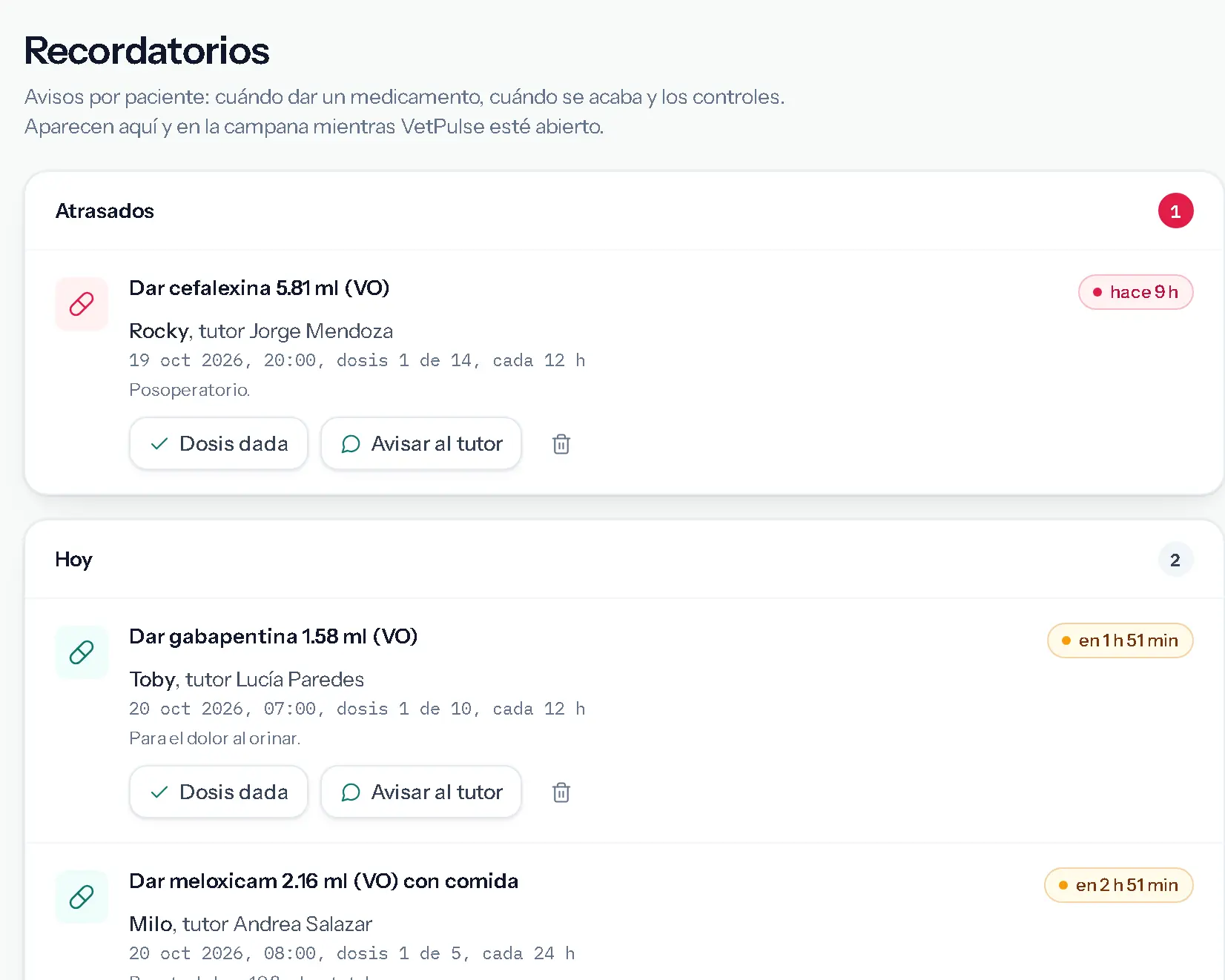This screenshot has height=980, width=1225.
Task: Click 'Toby, tutor Lucía Paredes' text
Action: tap(247, 679)
